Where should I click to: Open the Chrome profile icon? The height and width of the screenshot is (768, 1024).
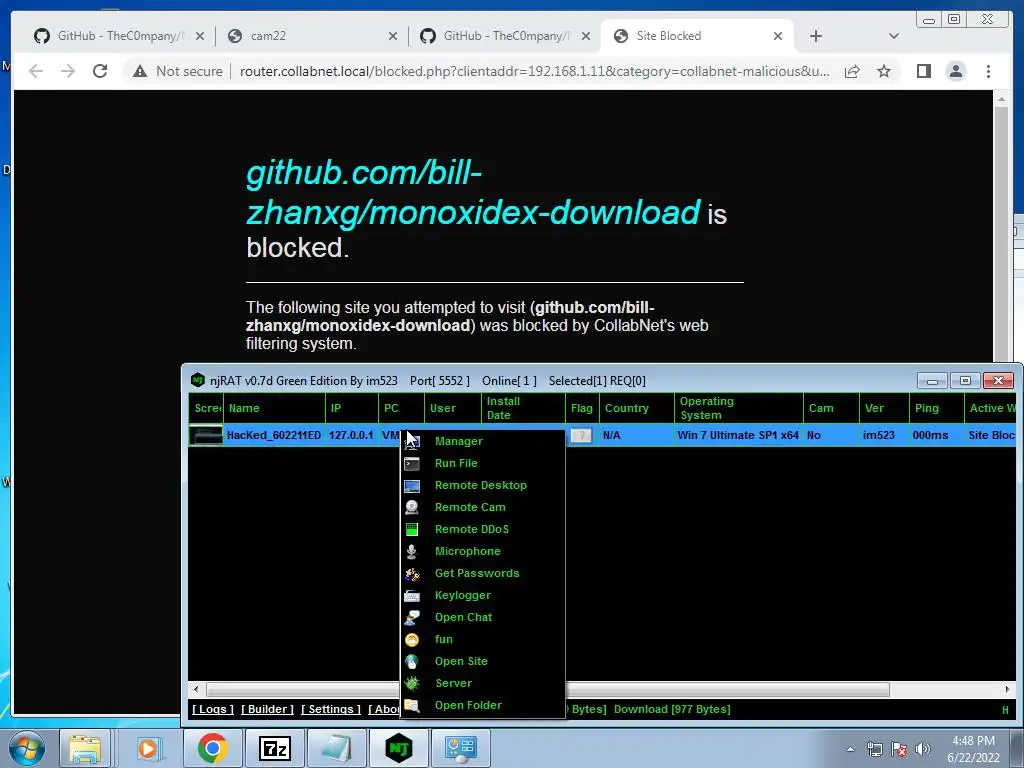956,71
